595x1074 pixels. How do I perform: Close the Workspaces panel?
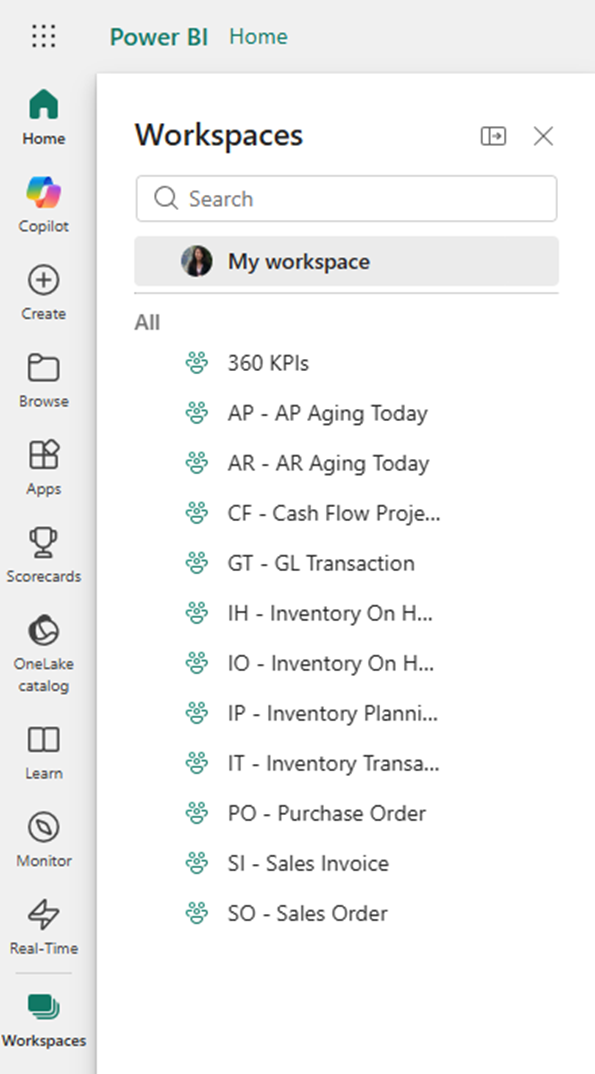(x=543, y=136)
